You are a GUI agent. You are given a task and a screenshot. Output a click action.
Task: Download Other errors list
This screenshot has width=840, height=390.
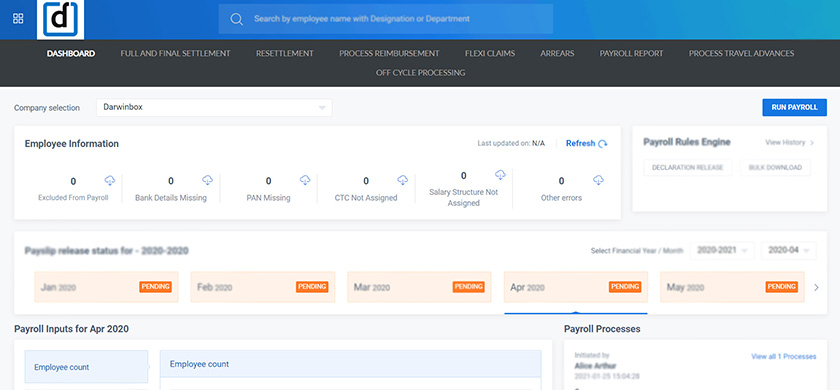click(598, 180)
